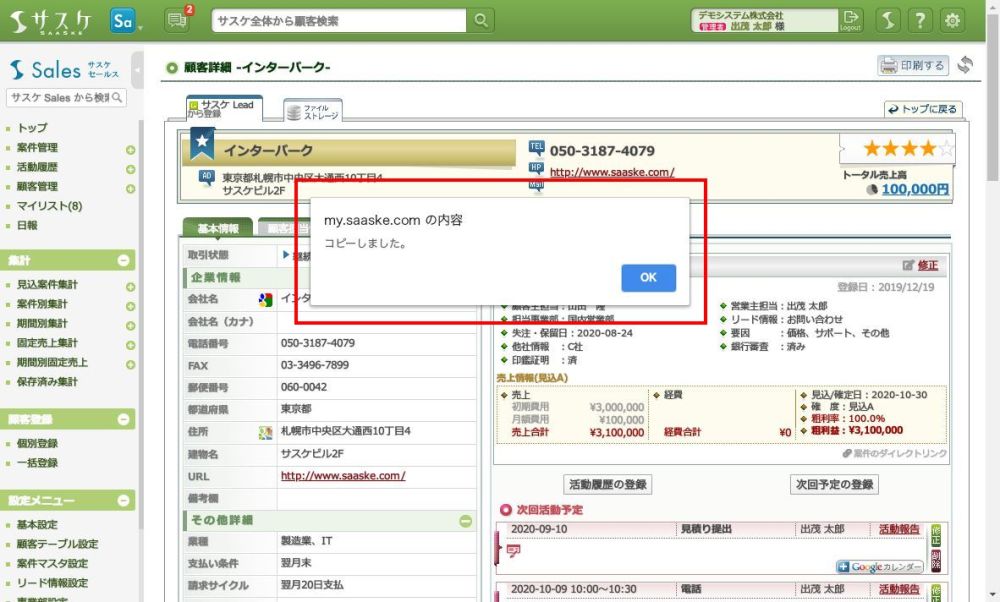Open the settings gear icon in header
Viewport: 1000px width, 602px height.
953,20
